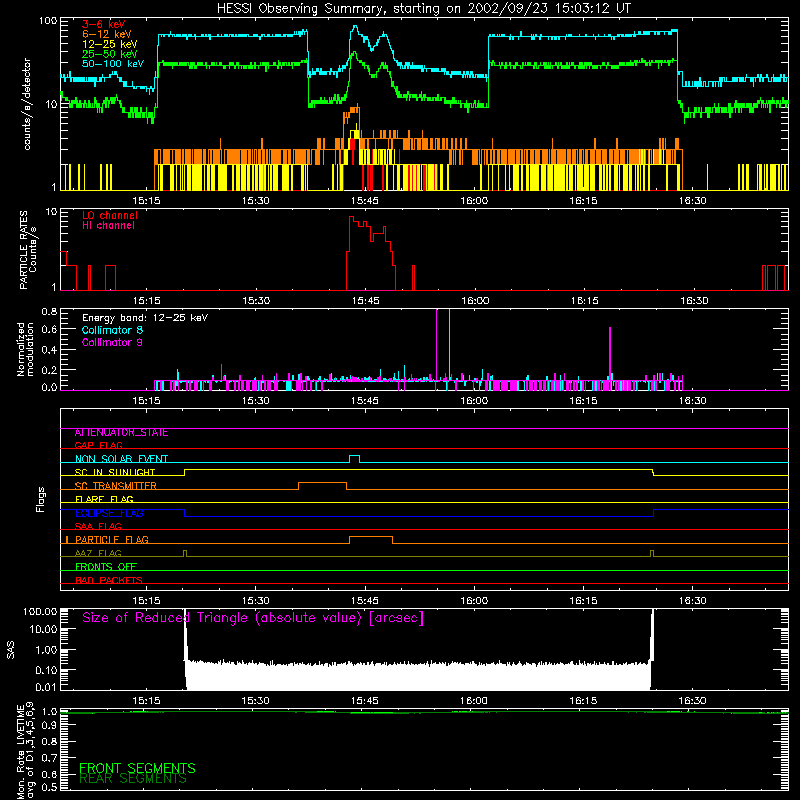Click the FLARE_FLAG label
This screenshot has width=800, height=800.
[104, 499]
